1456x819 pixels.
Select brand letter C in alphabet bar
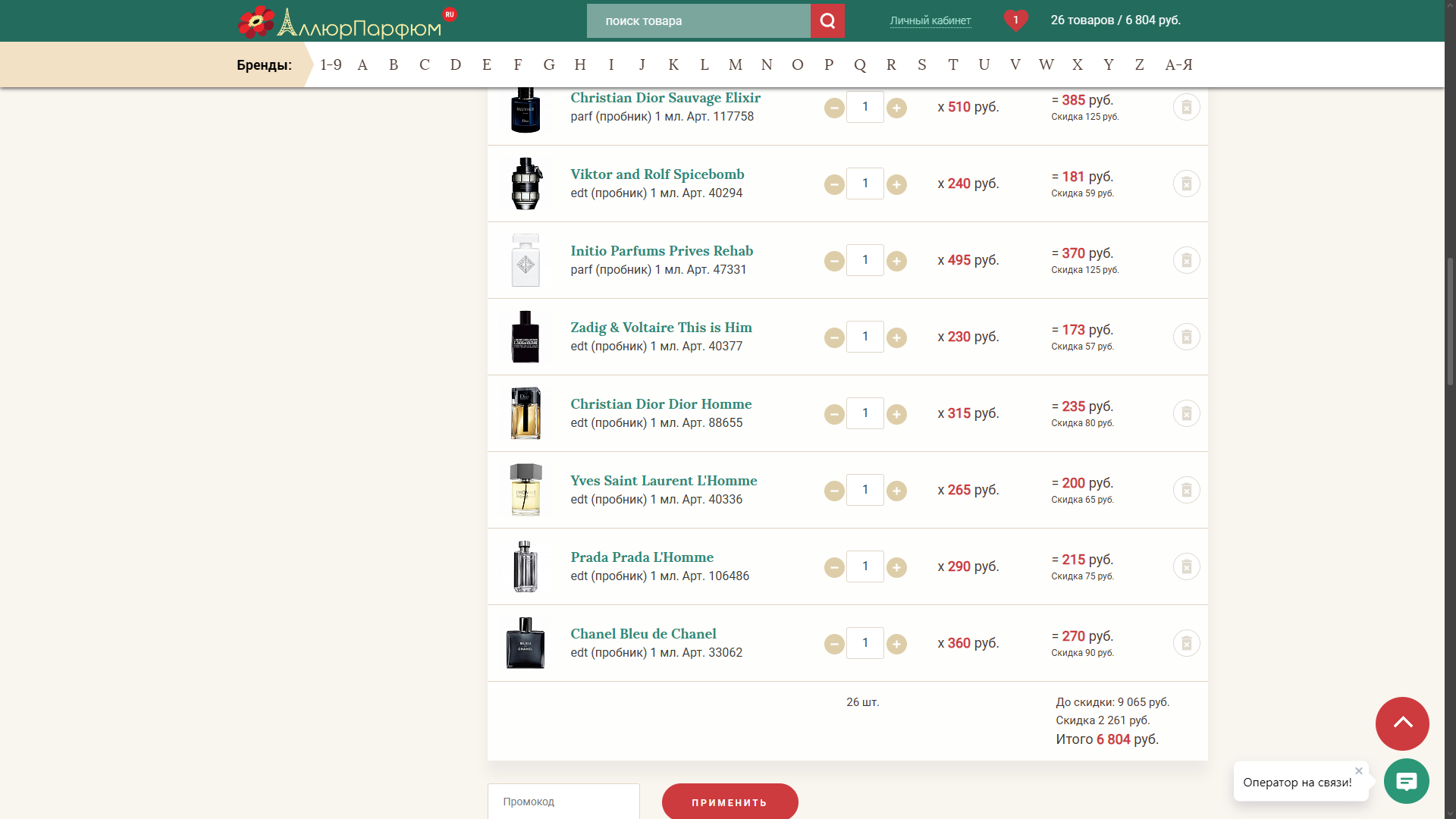click(424, 64)
